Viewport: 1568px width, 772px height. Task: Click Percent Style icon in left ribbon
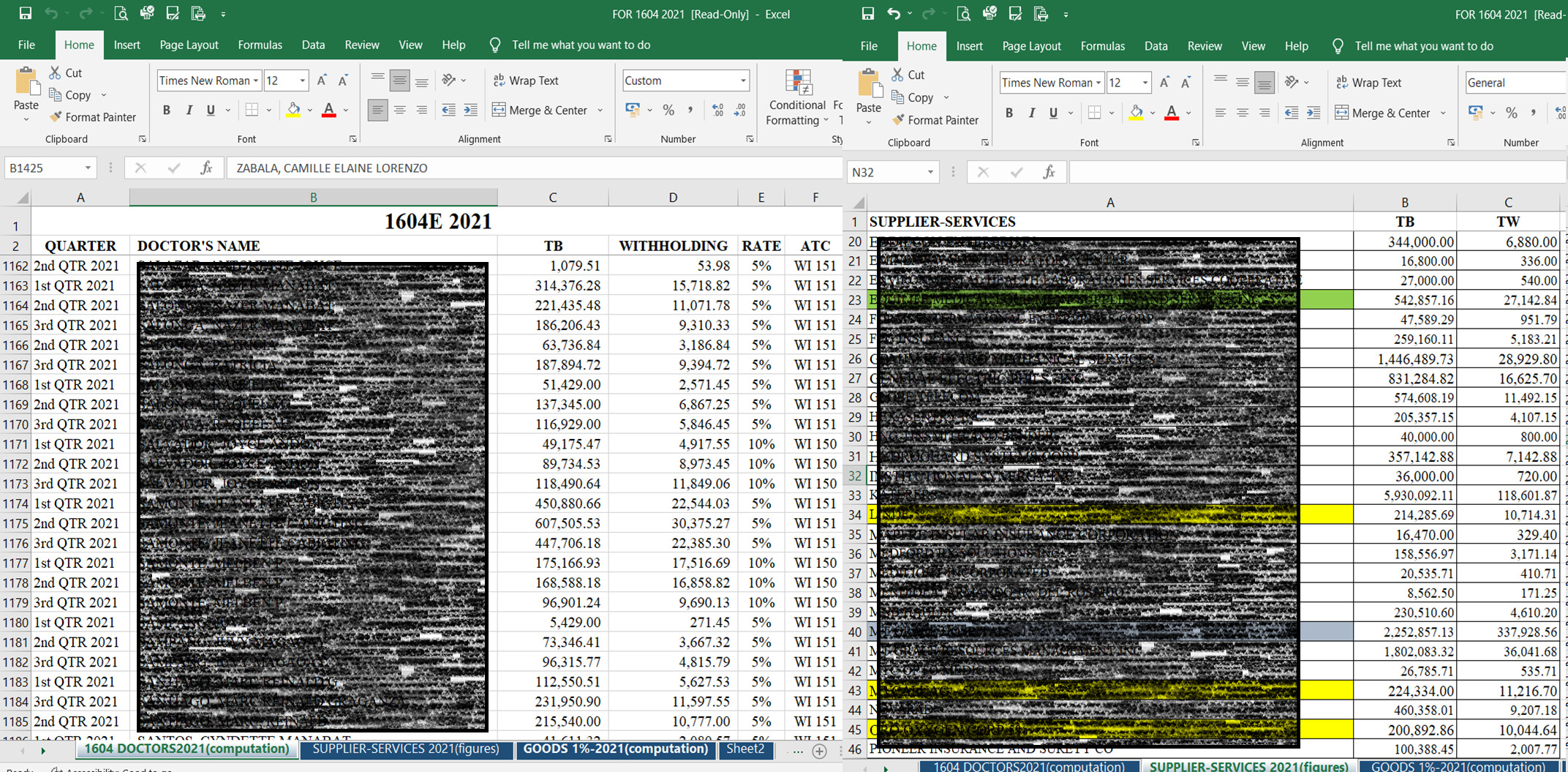point(668,110)
